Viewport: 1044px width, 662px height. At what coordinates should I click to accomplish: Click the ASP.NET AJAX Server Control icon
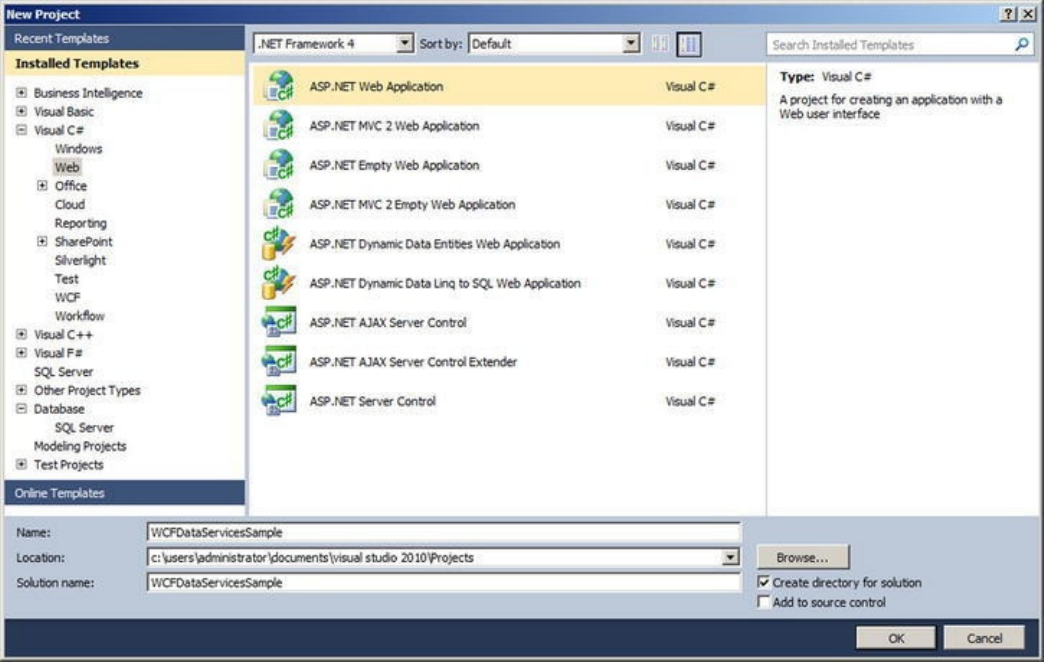(x=279, y=322)
